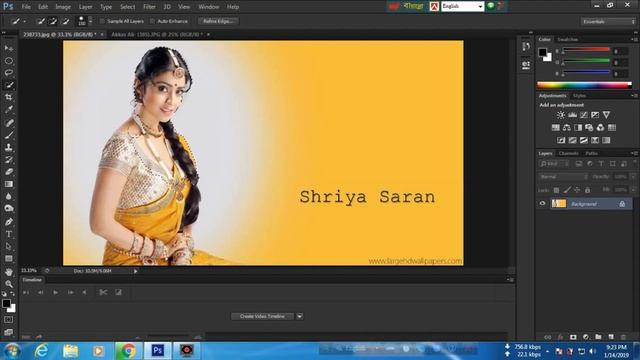Add a Levels adjustment

572,115
